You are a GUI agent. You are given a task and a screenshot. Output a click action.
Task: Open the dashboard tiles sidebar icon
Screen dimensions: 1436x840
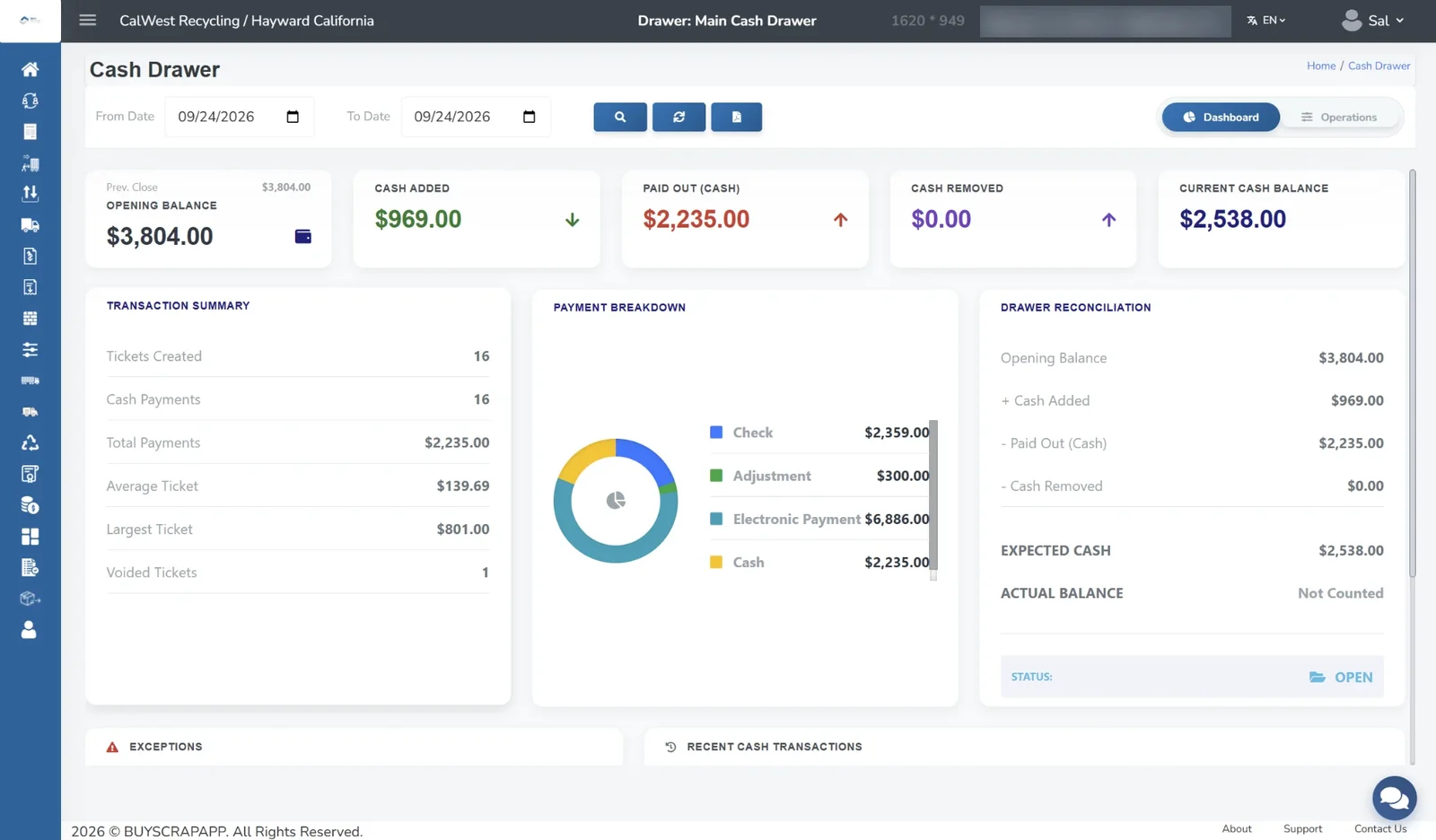coord(30,537)
